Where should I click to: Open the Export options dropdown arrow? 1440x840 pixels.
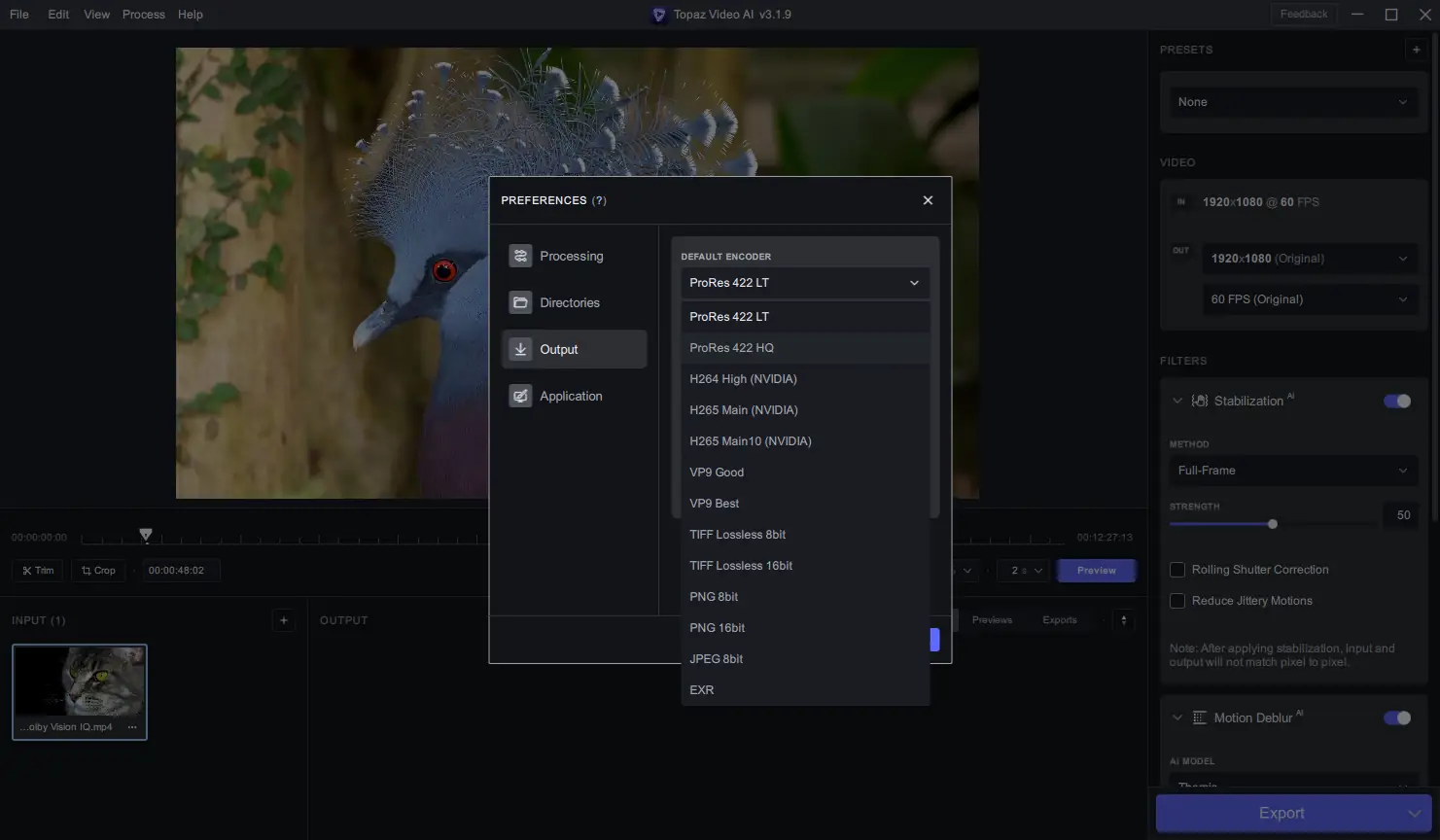coord(1415,814)
